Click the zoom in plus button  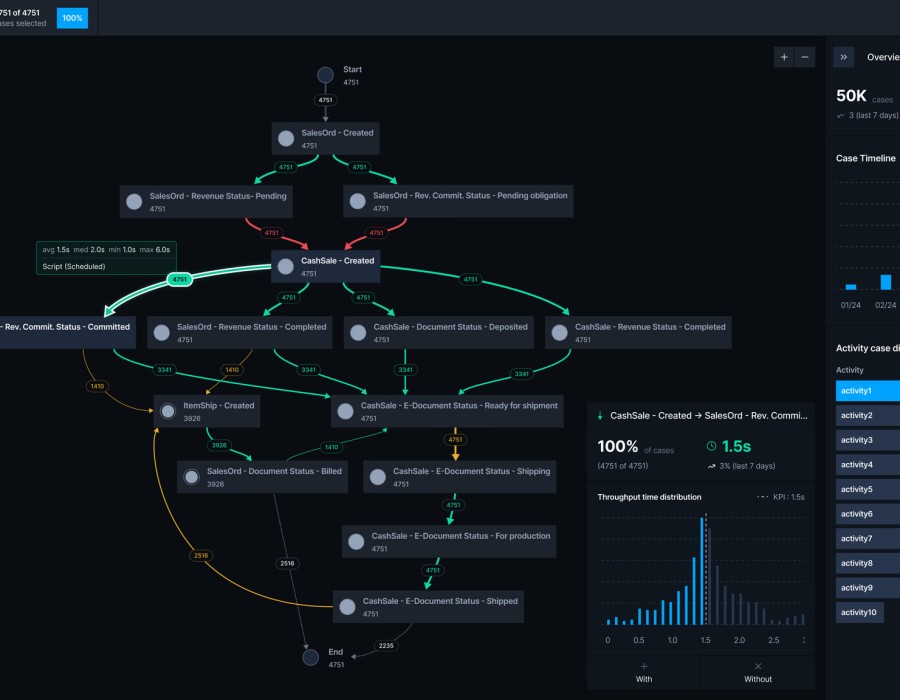click(784, 57)
